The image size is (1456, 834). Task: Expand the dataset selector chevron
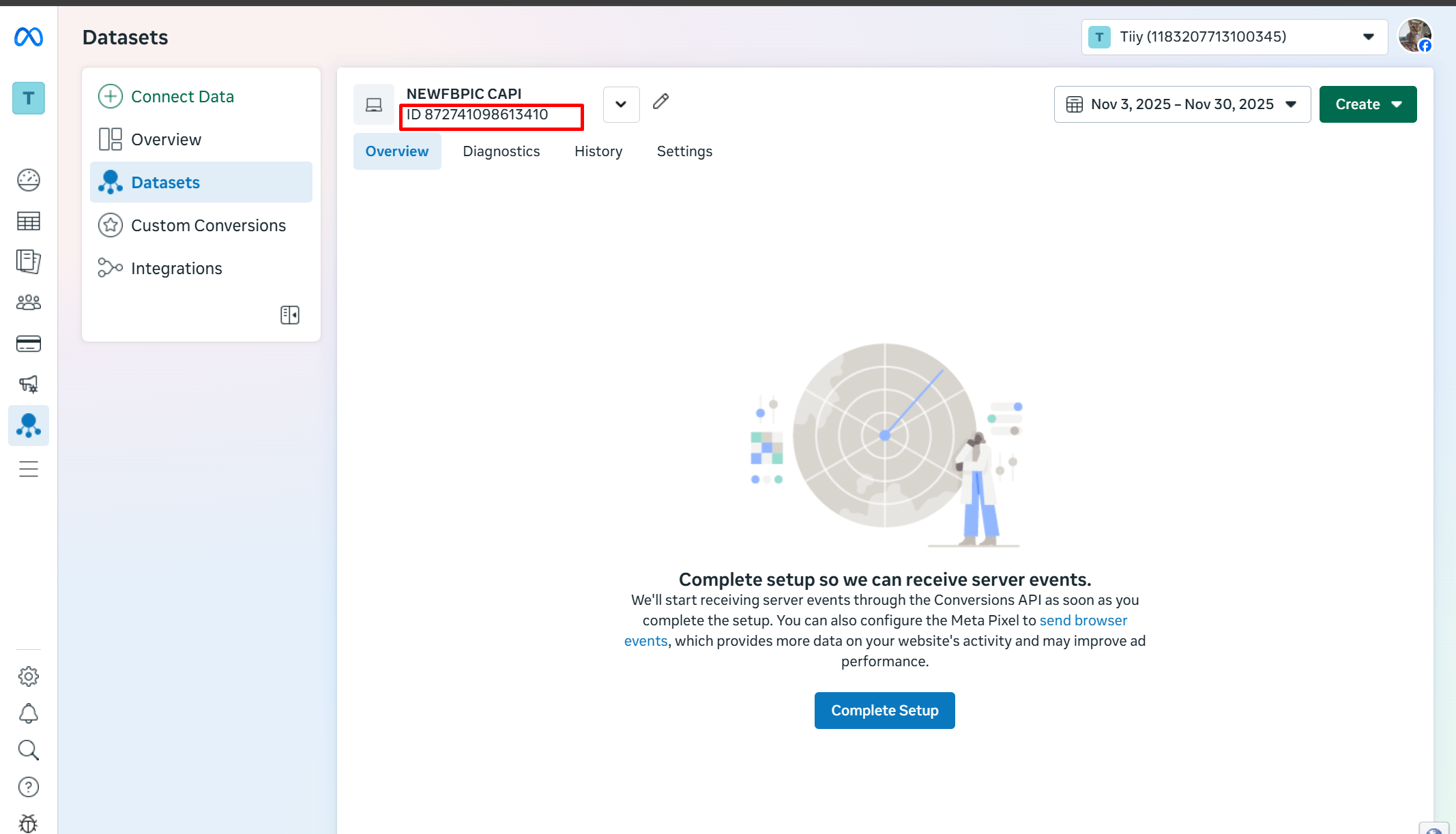621,104
